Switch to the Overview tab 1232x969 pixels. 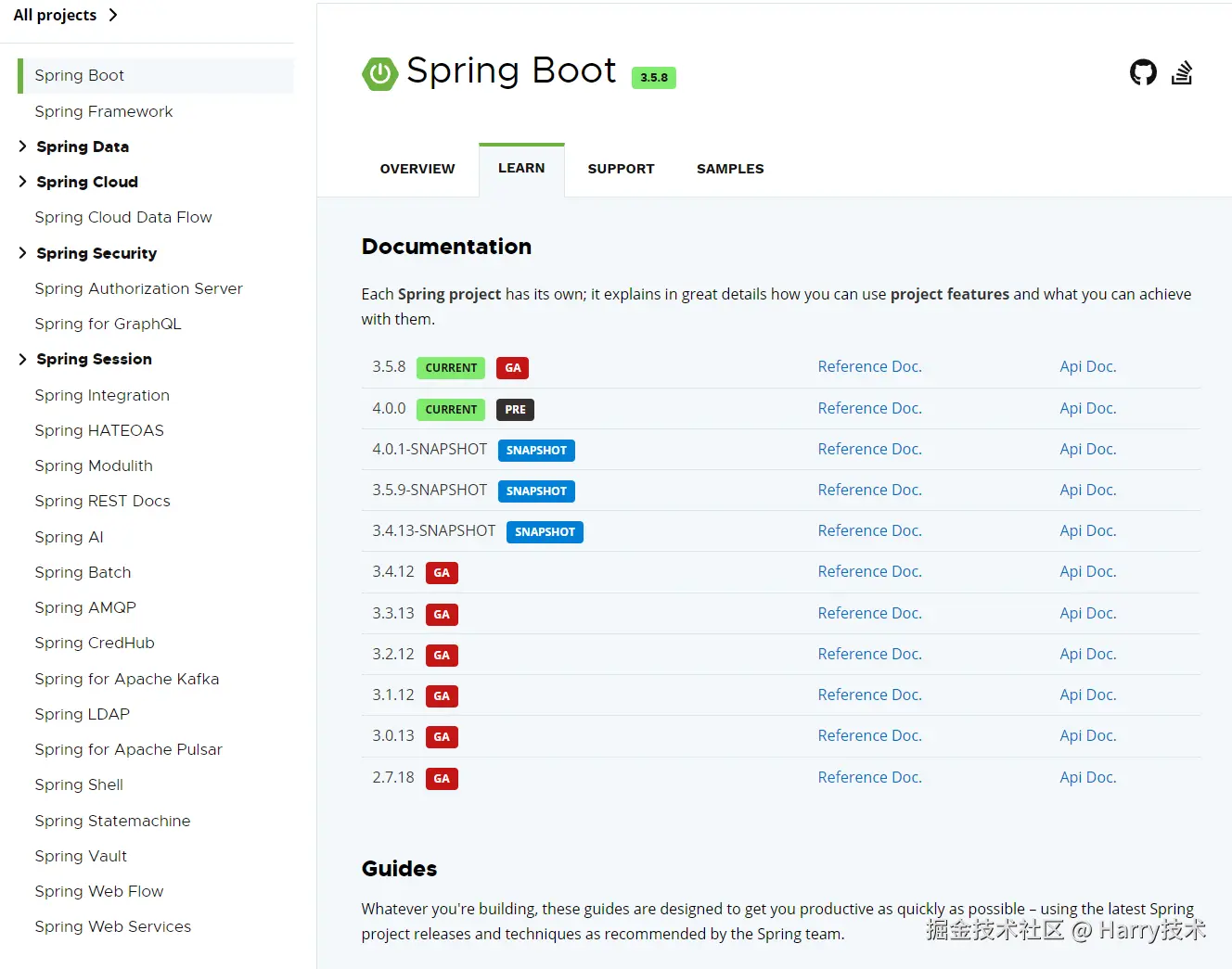click(x=417, y=169)
